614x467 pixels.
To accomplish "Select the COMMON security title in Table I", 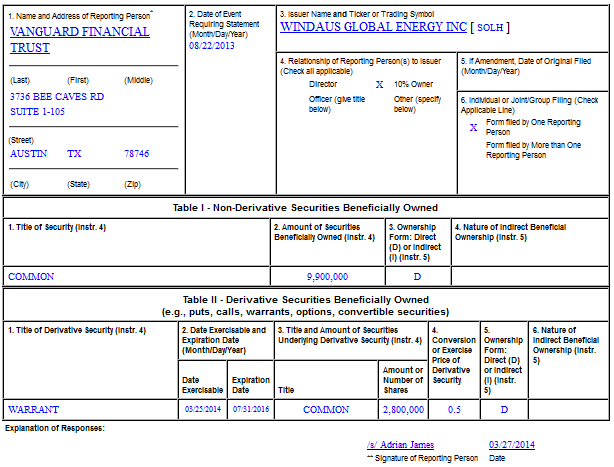I will tap(31, 277).
